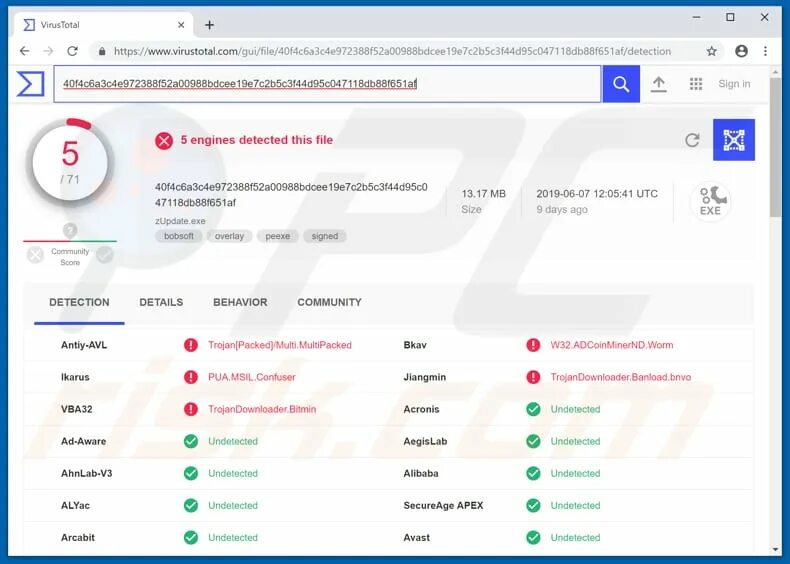Click the 2019-06-07 12:05:41 UTC date
The image size is (790, 564).
pyautogui.click(x=597, y=194)
